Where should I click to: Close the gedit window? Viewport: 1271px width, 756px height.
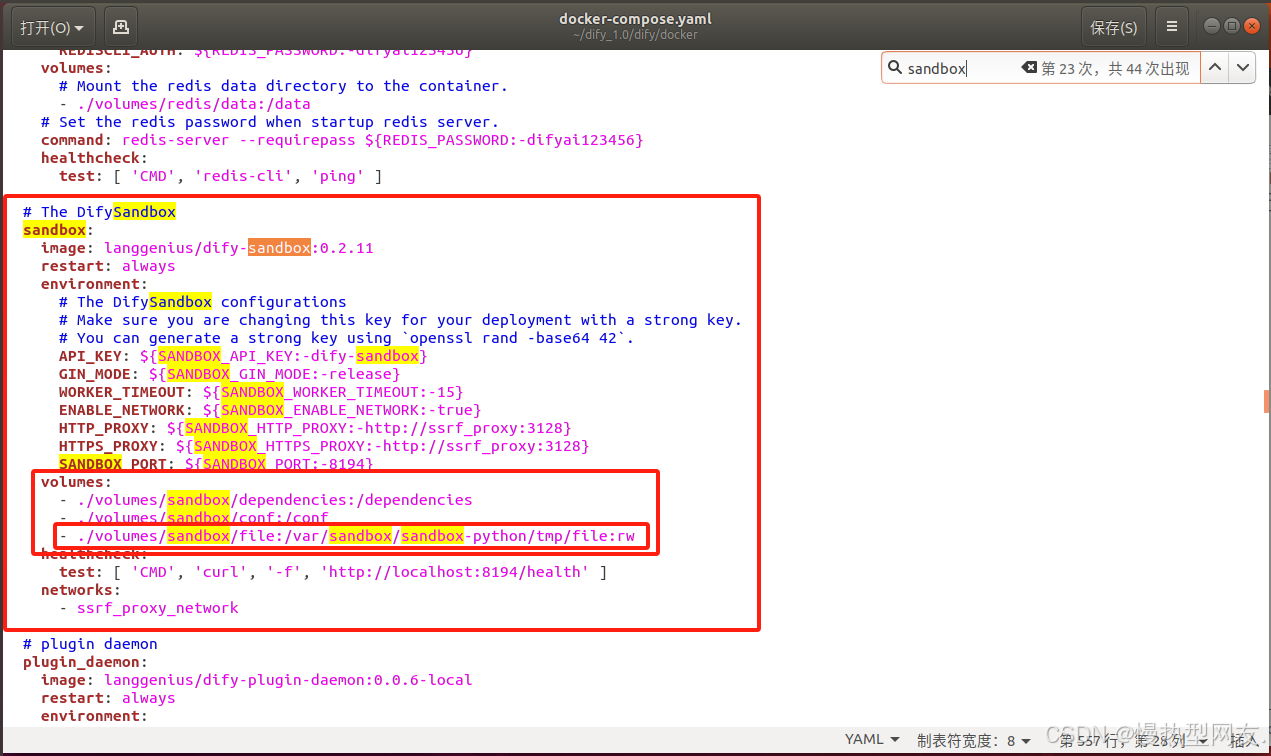[x=1252, y=26]
